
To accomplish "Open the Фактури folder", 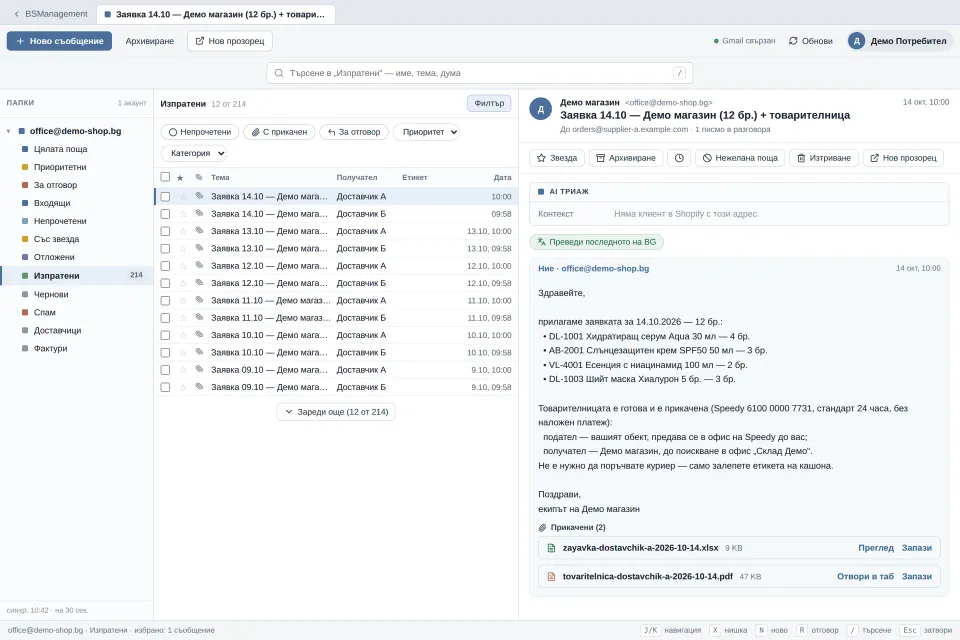I will coord(50,348).
